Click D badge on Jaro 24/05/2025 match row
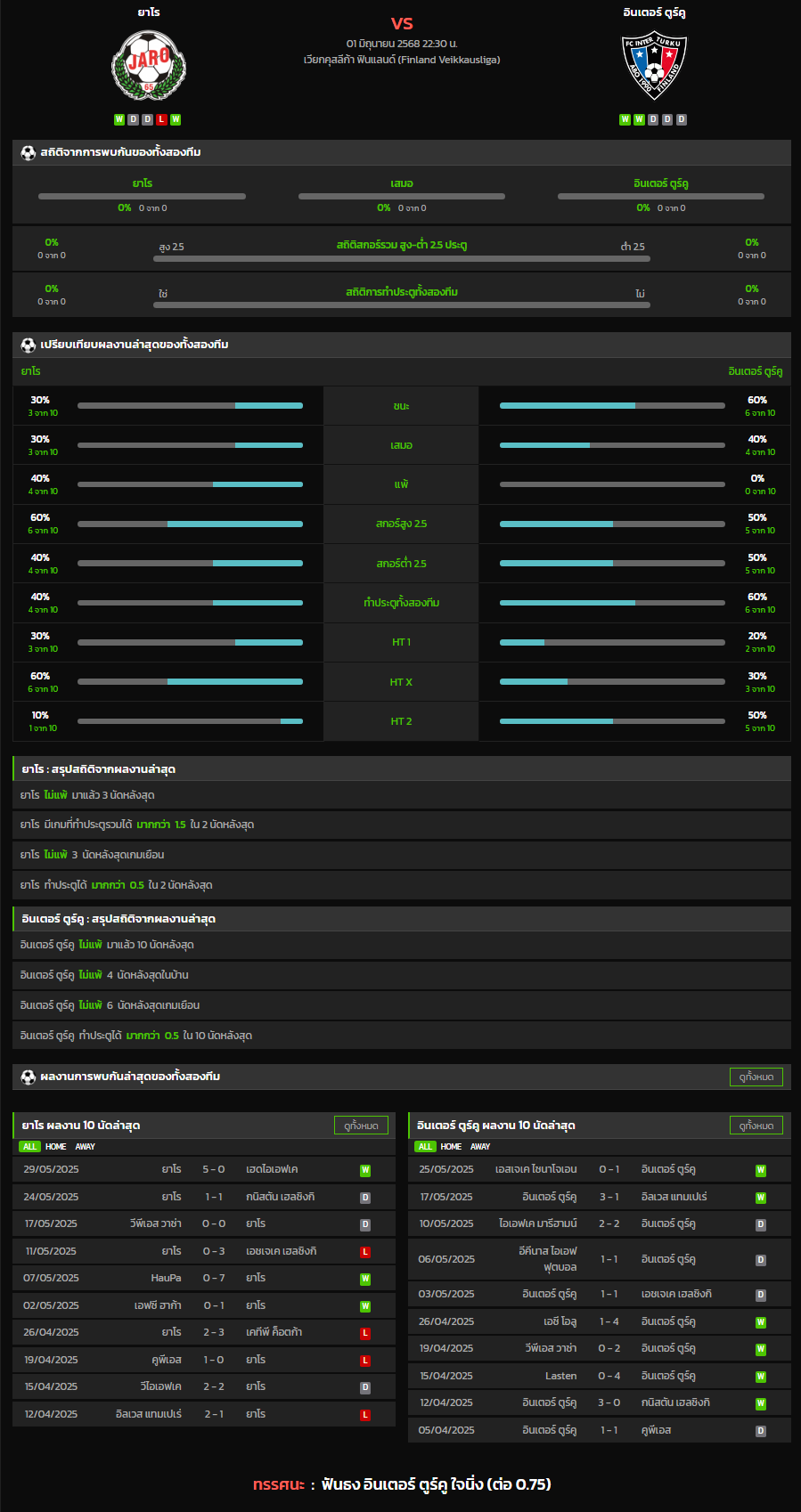 click(365, 1198)
